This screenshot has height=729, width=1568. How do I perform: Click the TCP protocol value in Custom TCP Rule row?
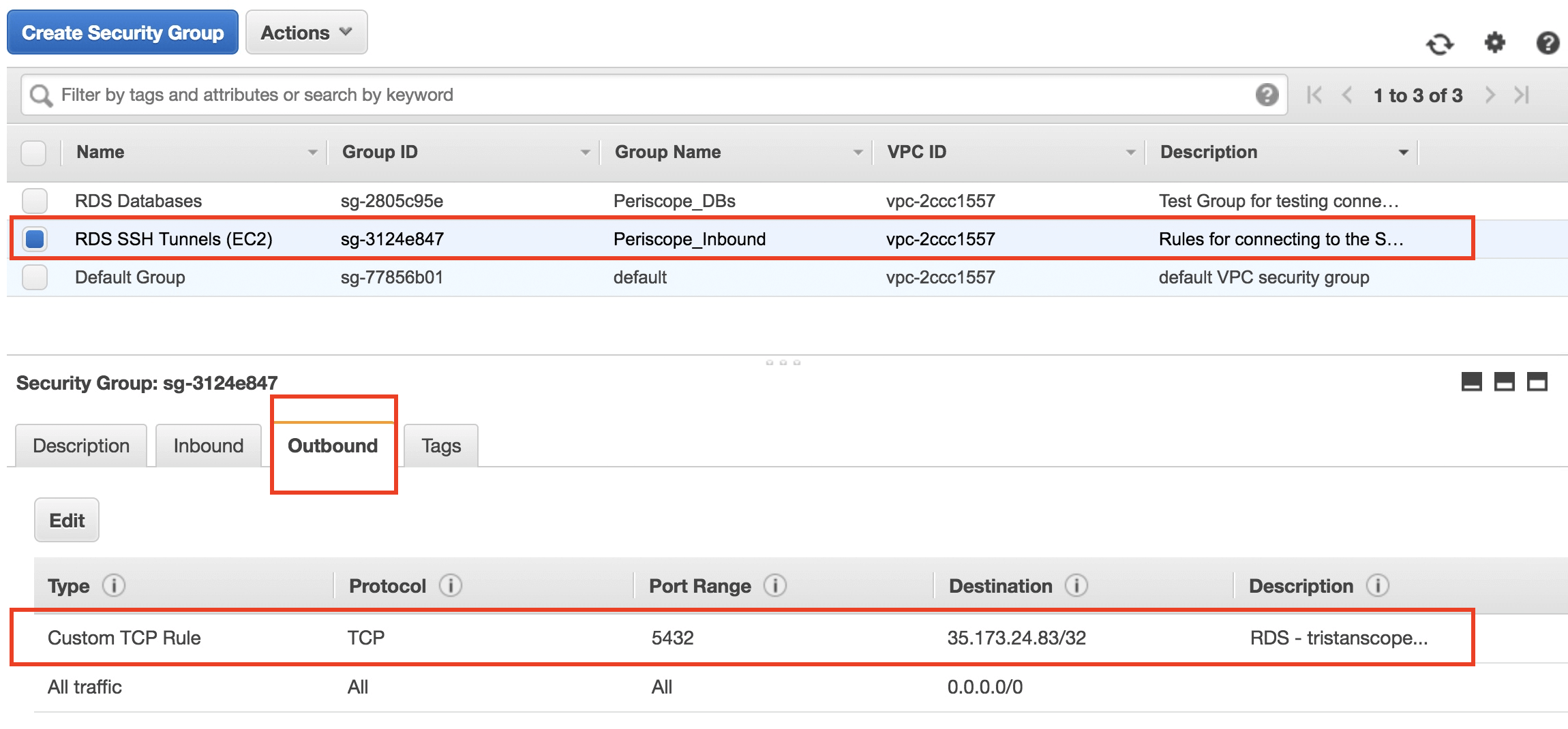tap(366, 638)
